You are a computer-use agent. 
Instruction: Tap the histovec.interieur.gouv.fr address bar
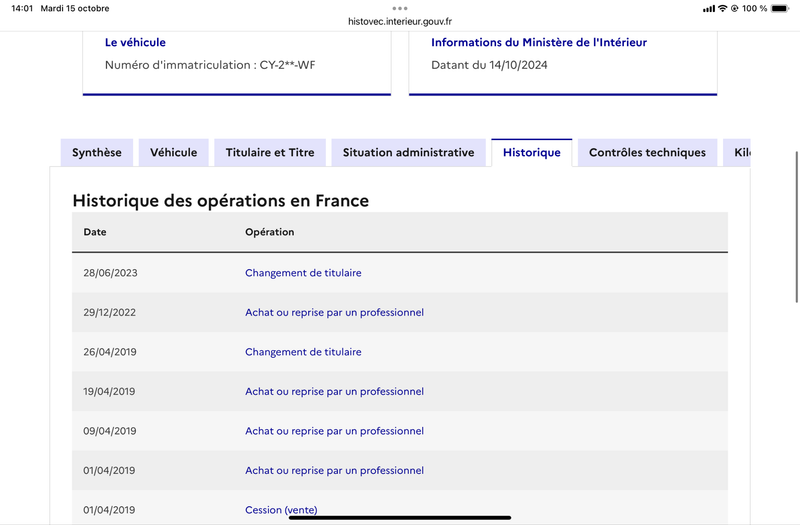click(400, 21)
